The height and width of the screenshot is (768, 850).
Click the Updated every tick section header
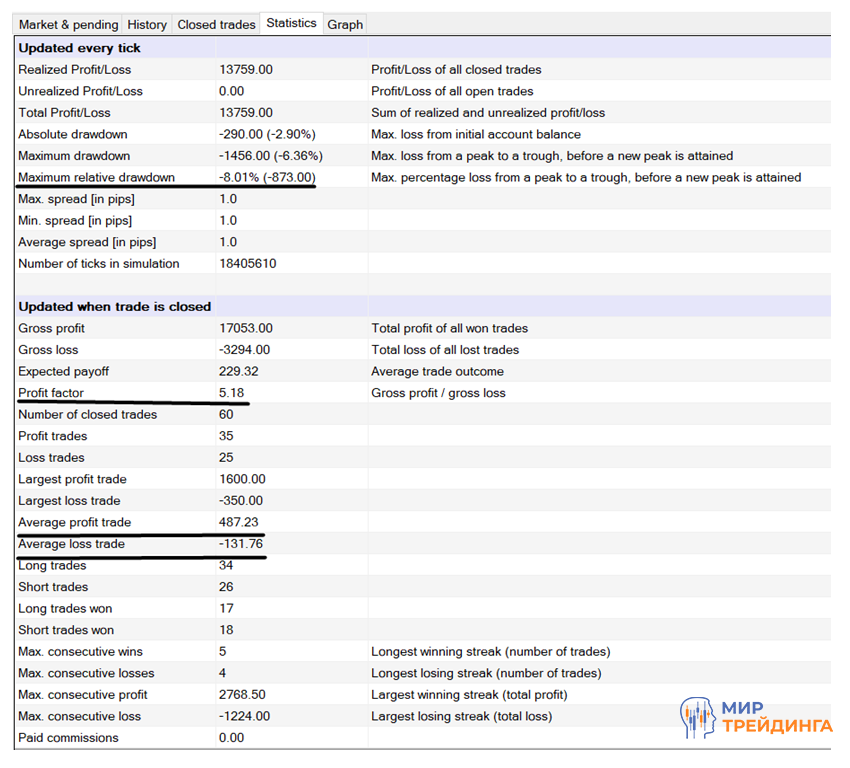pyautogui.click(x=80, y=48)
